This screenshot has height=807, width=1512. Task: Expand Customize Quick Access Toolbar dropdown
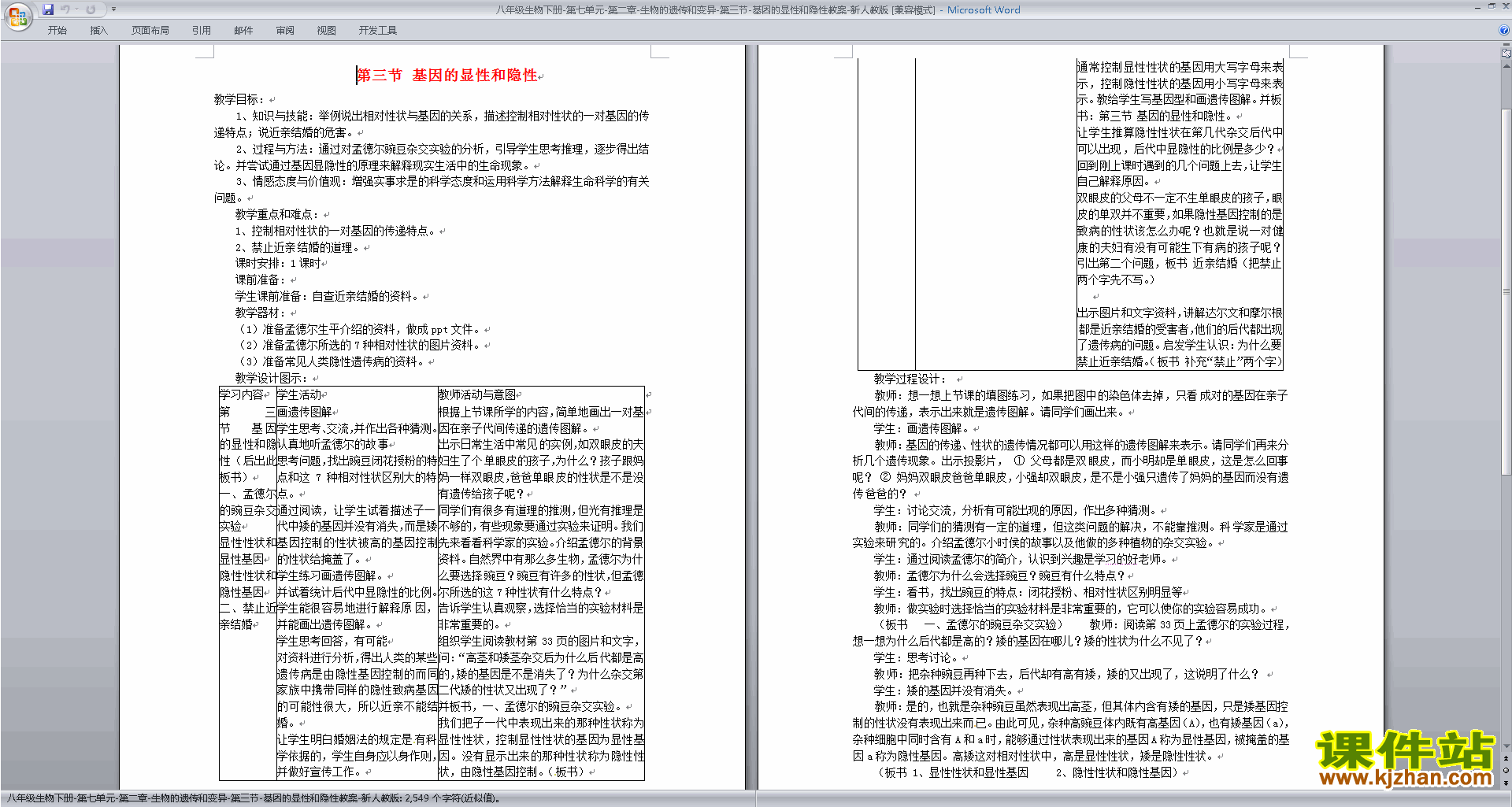[113, 9]
